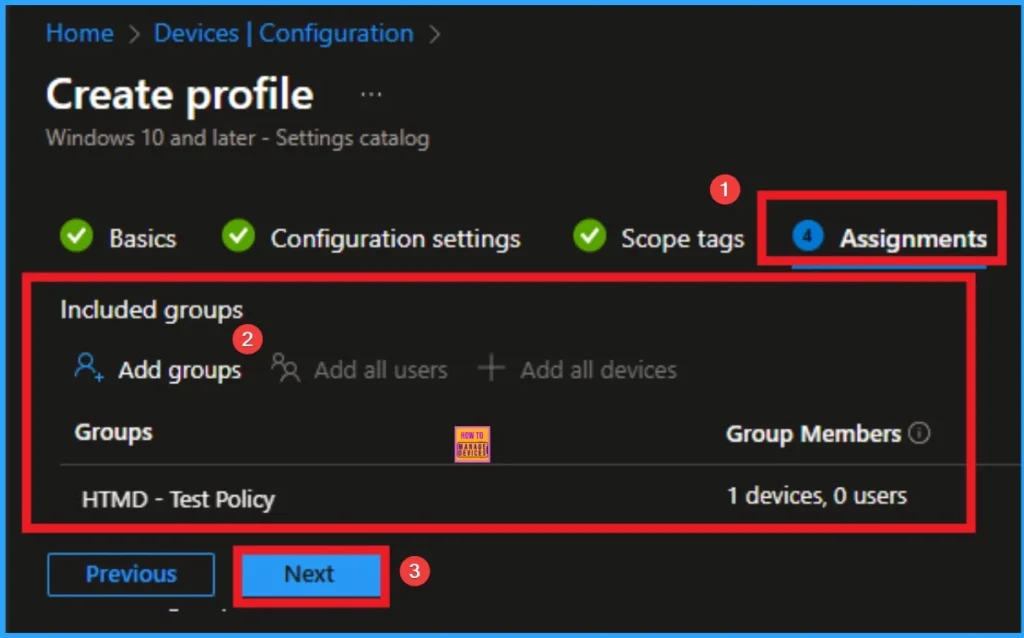This screenshot has height=638, width=1024.
Task: Open the Devices | Configuration breadcrumb link
Action: coord(281,33)
